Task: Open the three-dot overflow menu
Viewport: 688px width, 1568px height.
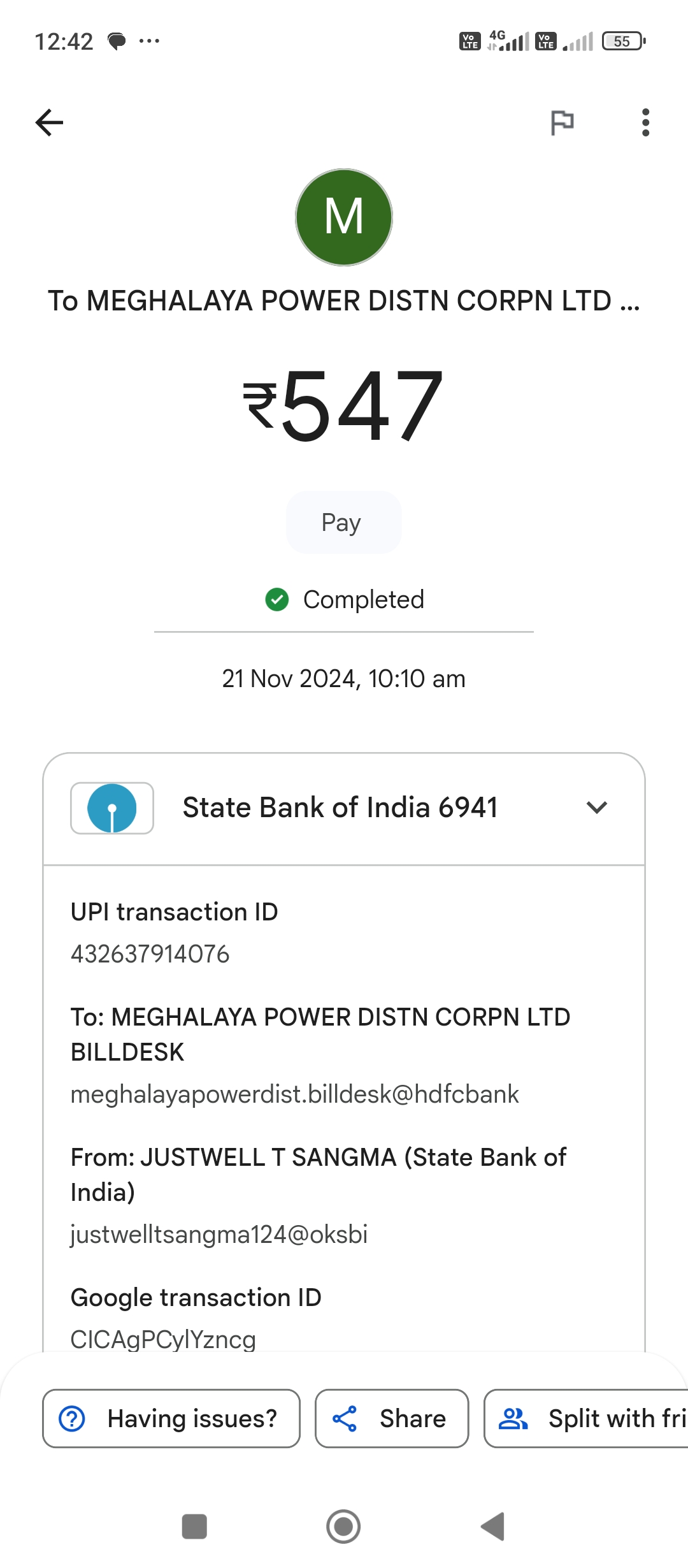Action: tap(645, 122)
